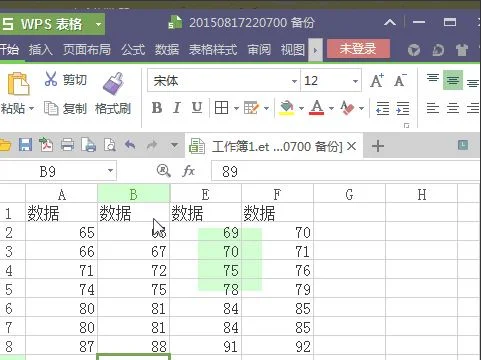Open alignment settings dialog launcher

tap(406, 126)
